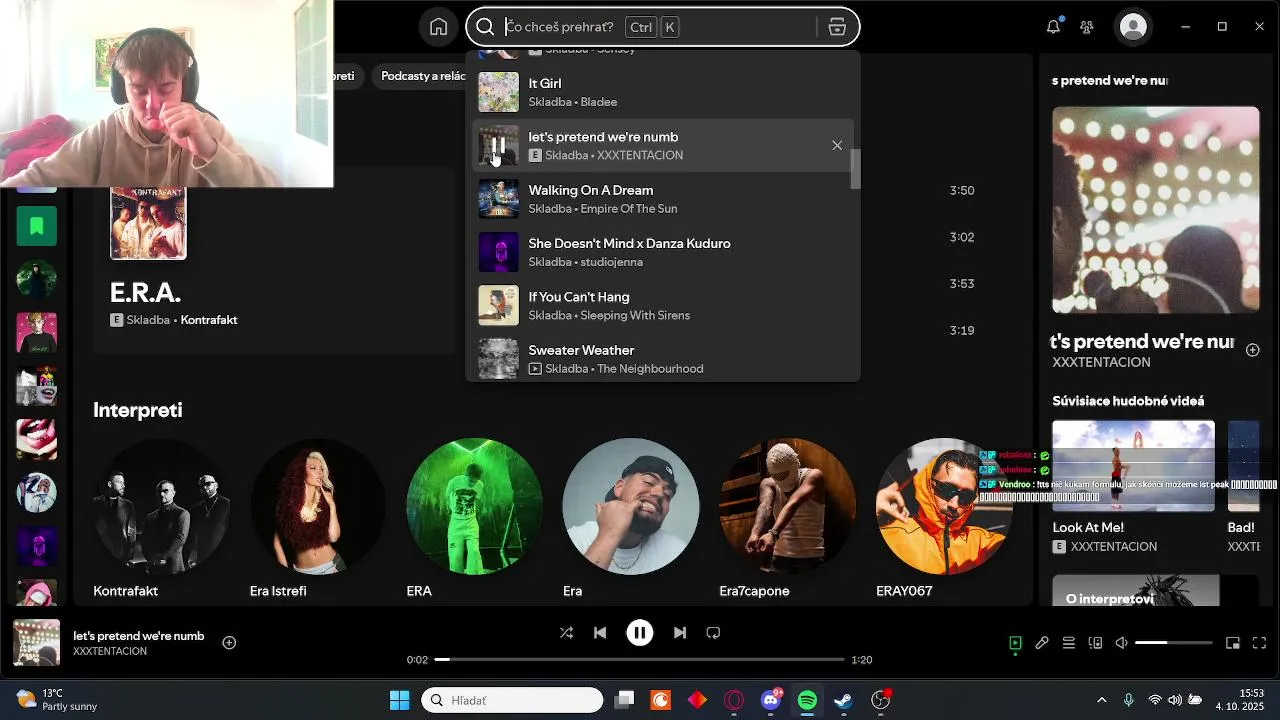Click If You Can't Hang cover thumbnail
1280x720 pixels.
point(498,306)
